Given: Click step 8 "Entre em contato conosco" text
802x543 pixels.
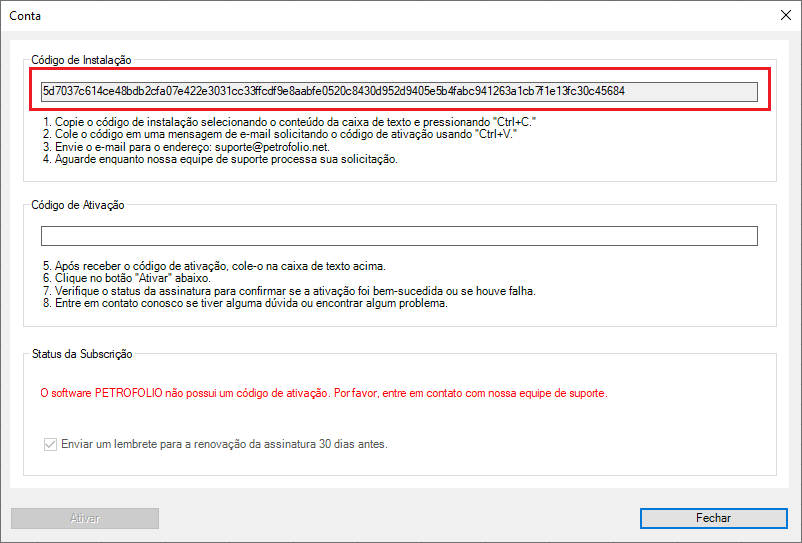Looking at the screenshot, I should pyautogui.click(x=244, y=304).
